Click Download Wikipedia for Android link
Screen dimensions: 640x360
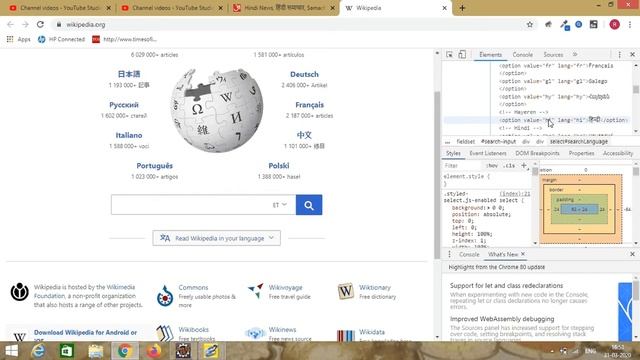(x=85, y=333)
